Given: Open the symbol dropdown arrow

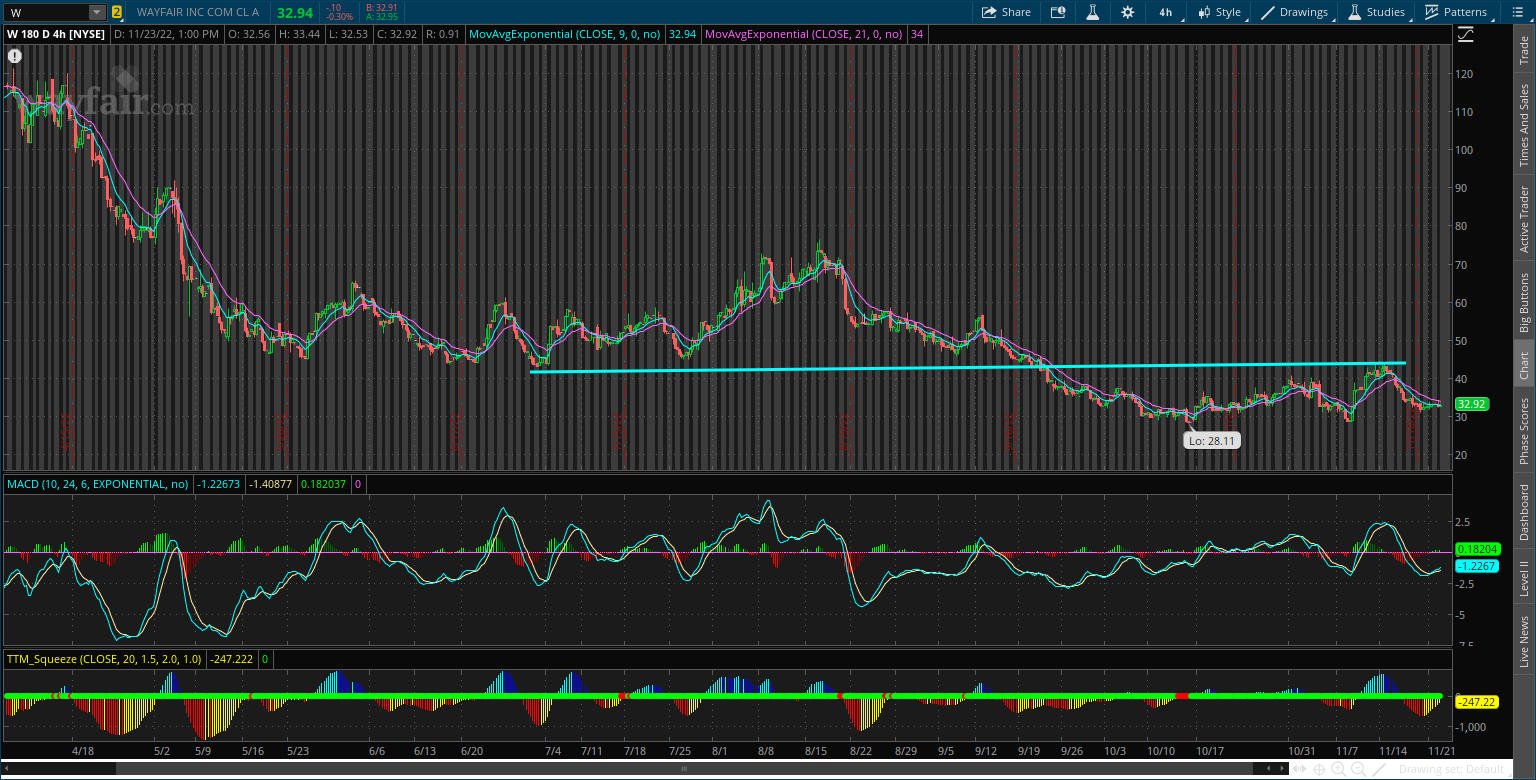Looking at the screenshot, I should pyautogui.click(x=97, y=12).
